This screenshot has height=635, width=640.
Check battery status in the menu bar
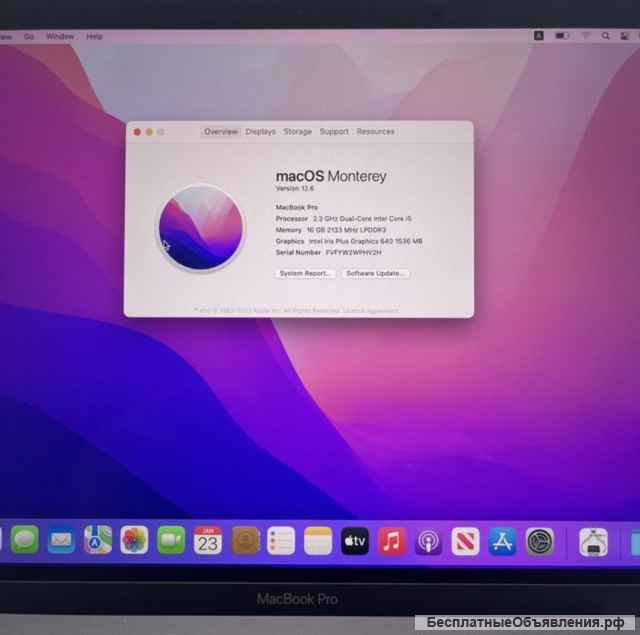pyautogui.click(x=562, y=36)
